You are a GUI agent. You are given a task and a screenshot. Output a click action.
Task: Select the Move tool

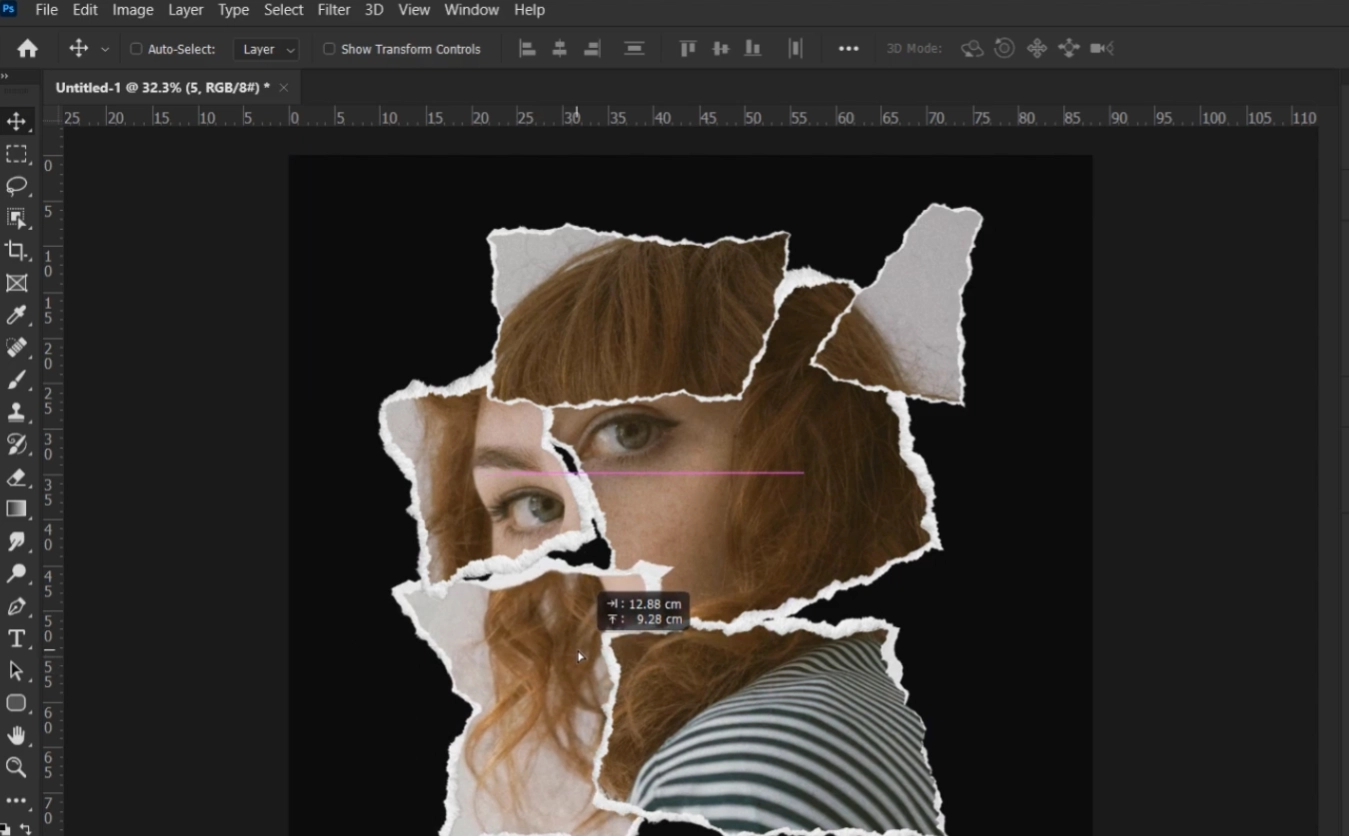pyautogui.click(x=16, y=121)
